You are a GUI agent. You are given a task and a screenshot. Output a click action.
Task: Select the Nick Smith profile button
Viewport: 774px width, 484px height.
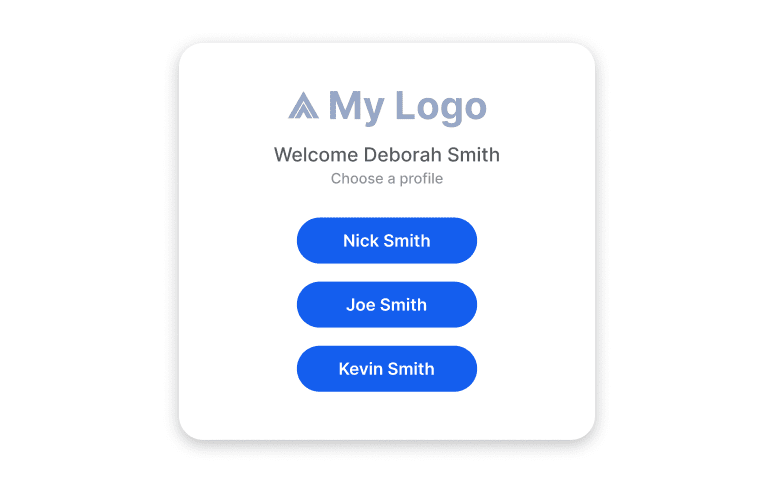[387, 240]
